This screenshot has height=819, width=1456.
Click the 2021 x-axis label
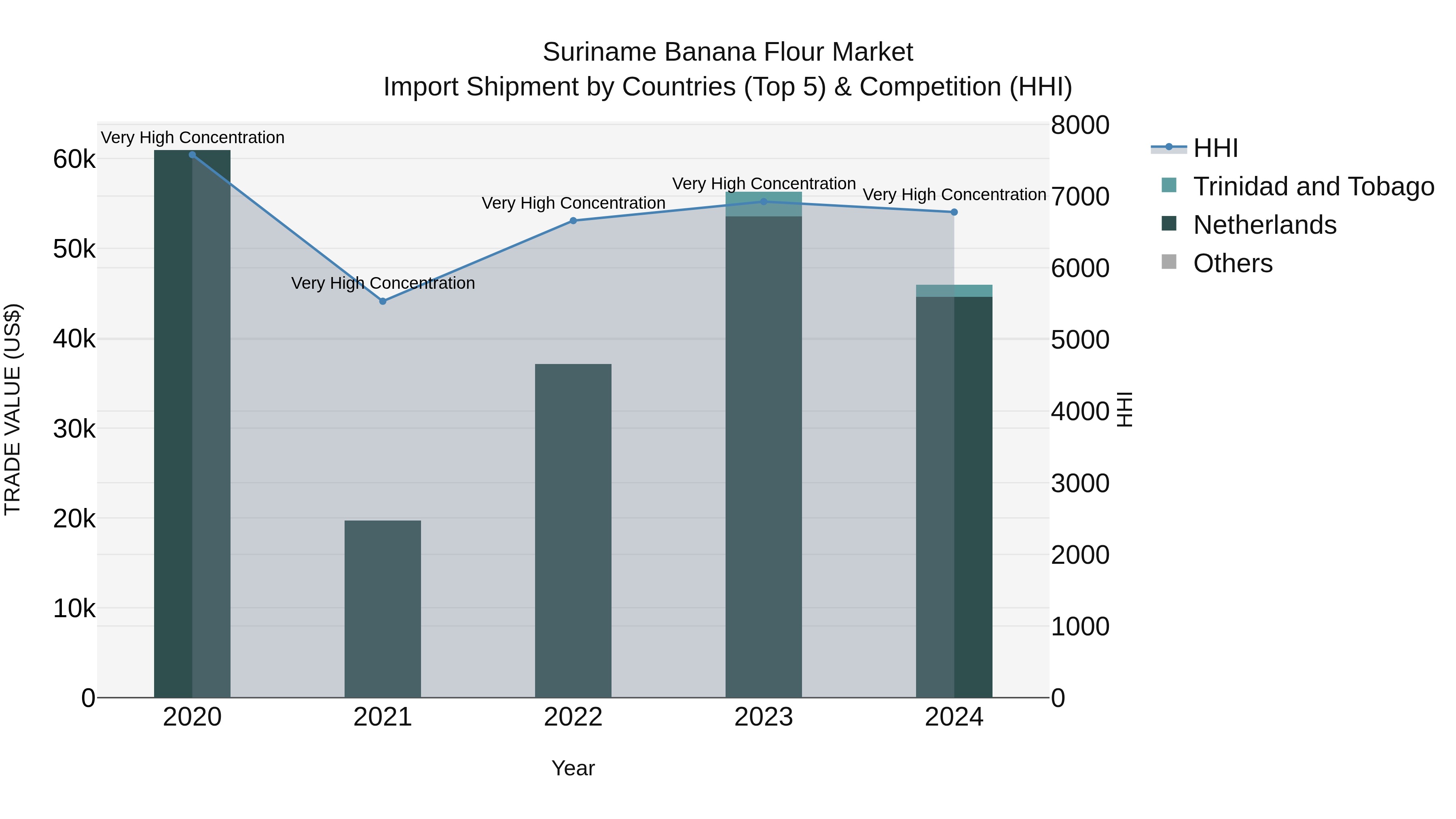(383, 717)
